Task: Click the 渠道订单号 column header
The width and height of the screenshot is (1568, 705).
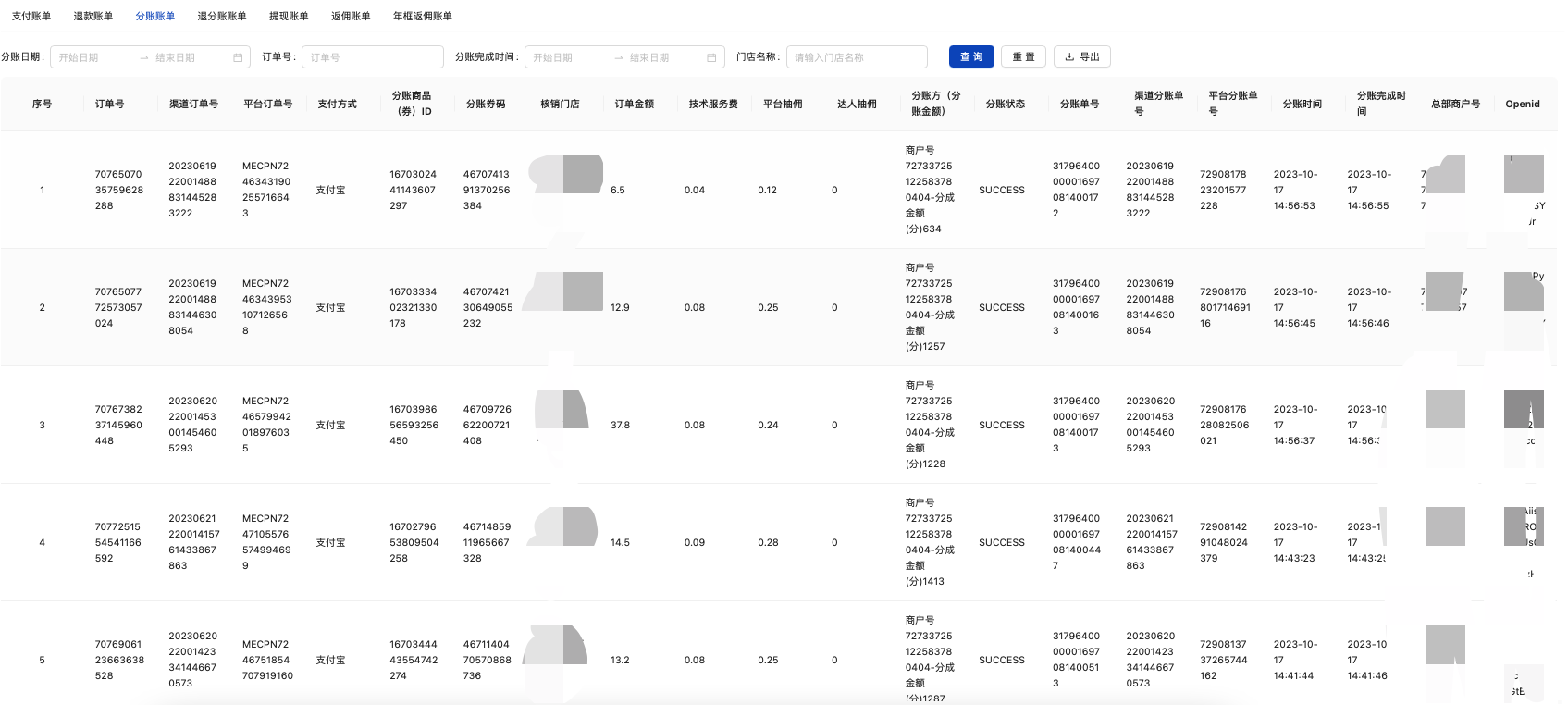Action: click(193, 104)
